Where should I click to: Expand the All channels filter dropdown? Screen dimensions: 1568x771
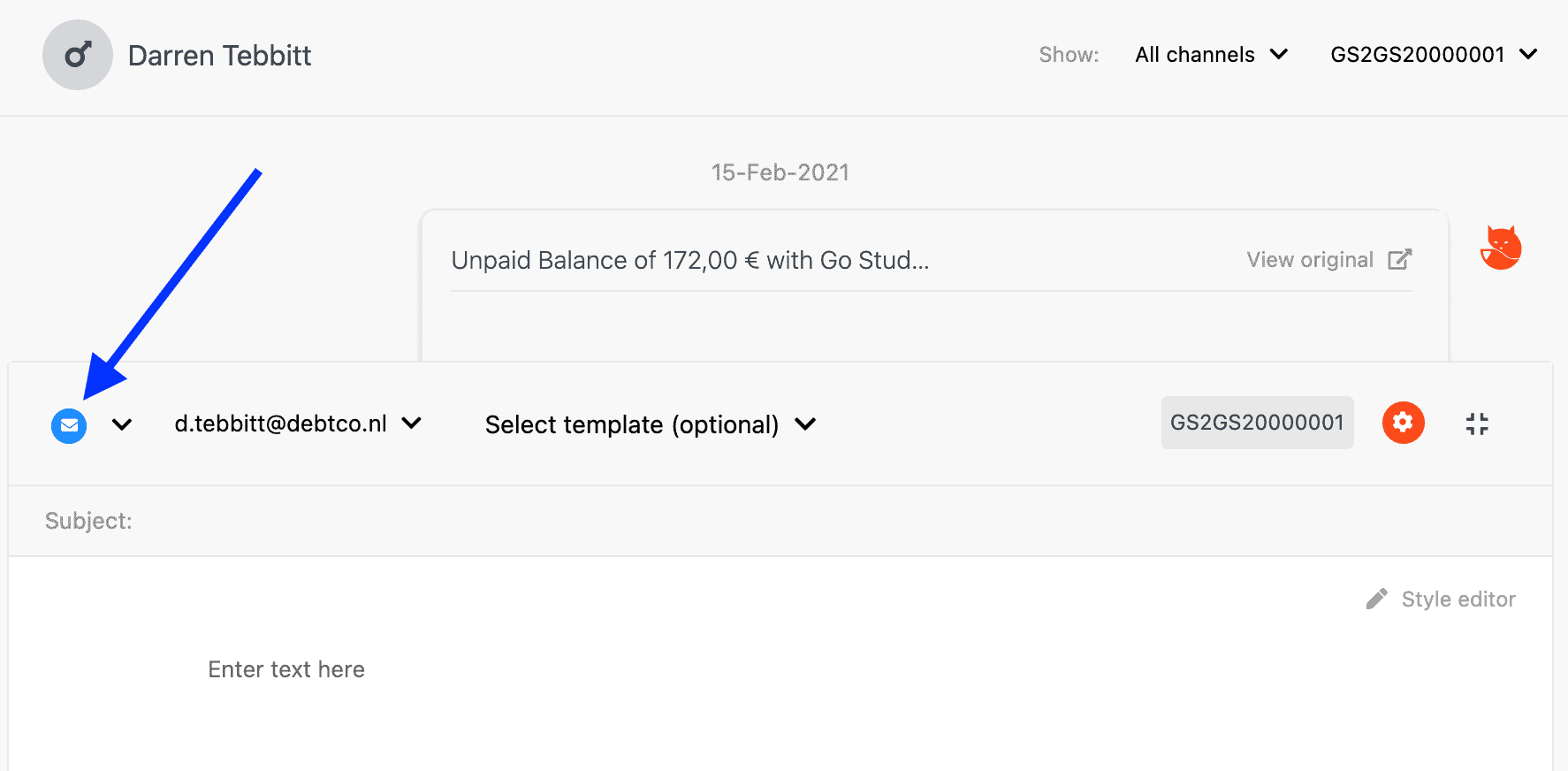1211,55
